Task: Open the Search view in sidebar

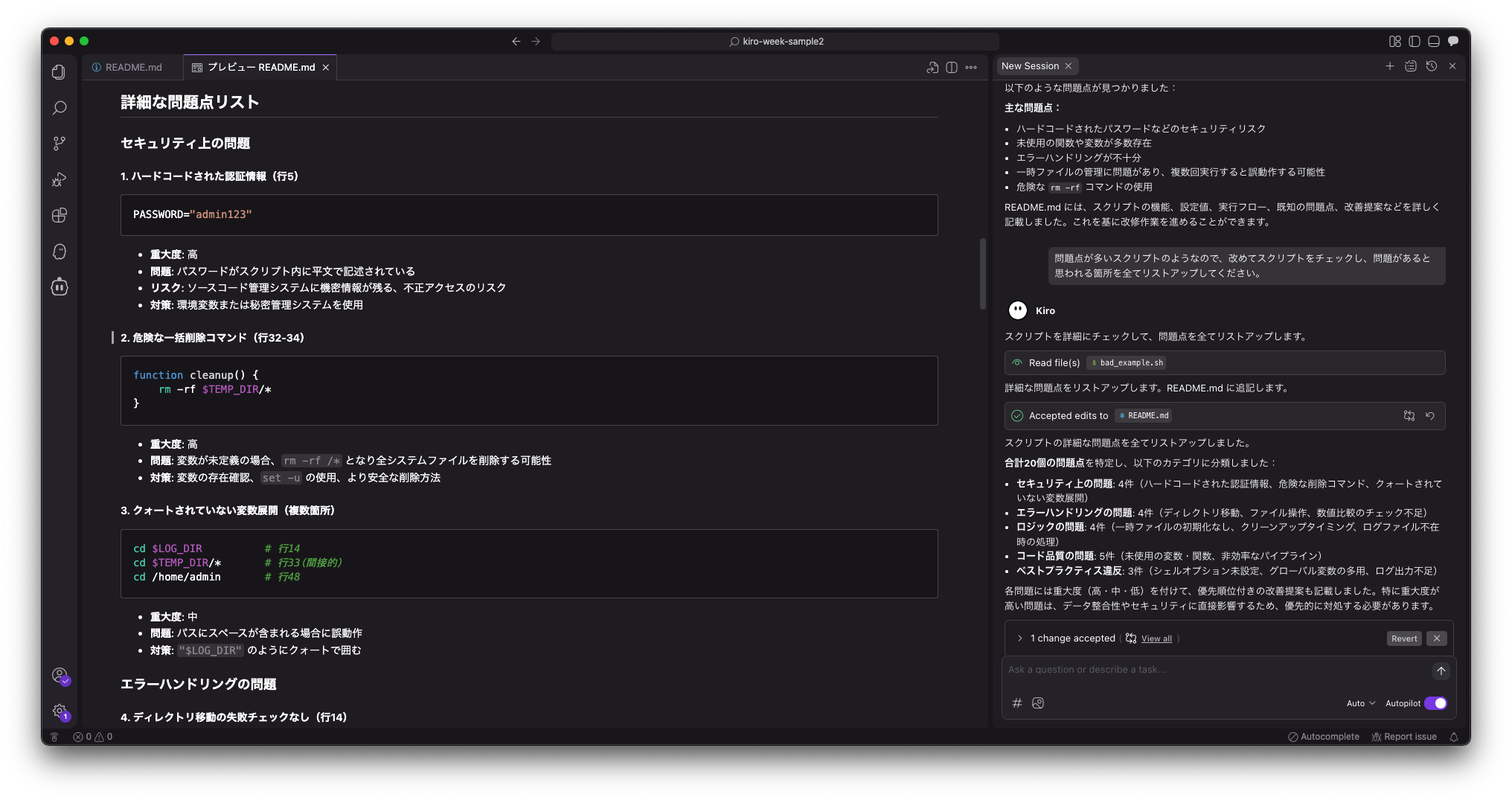Action: (60, 108)
